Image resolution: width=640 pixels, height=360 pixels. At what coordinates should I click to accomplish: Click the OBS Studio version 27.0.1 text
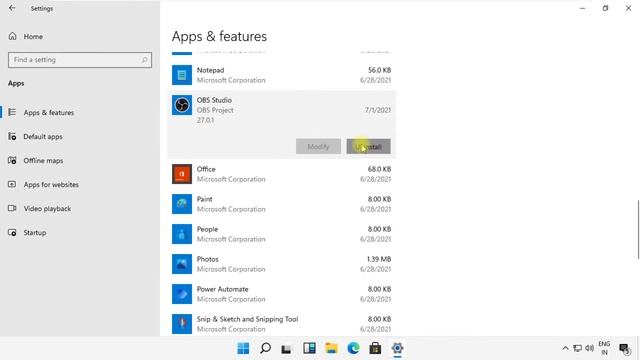point(205,120)
